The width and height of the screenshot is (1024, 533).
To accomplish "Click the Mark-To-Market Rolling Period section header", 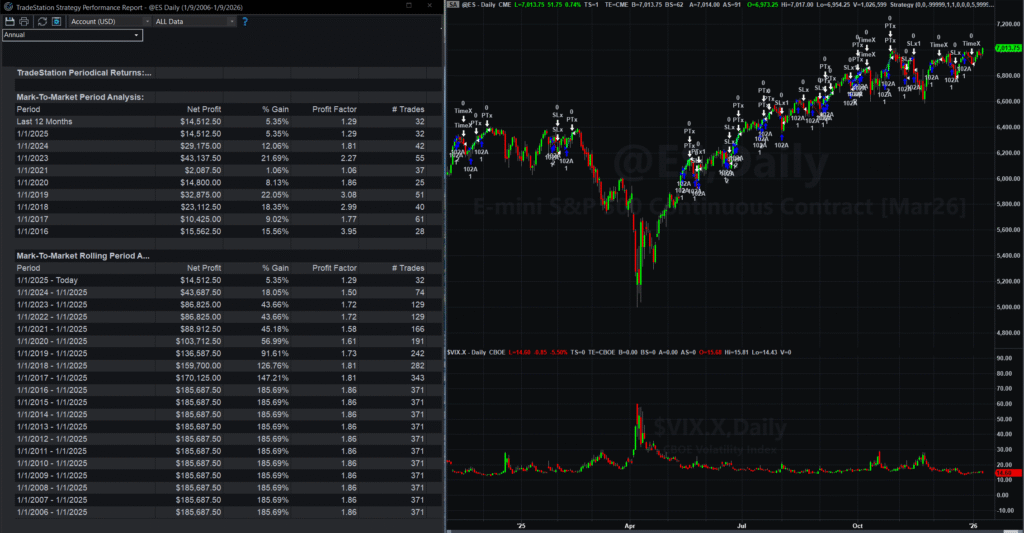I will (x=84, y=256).
